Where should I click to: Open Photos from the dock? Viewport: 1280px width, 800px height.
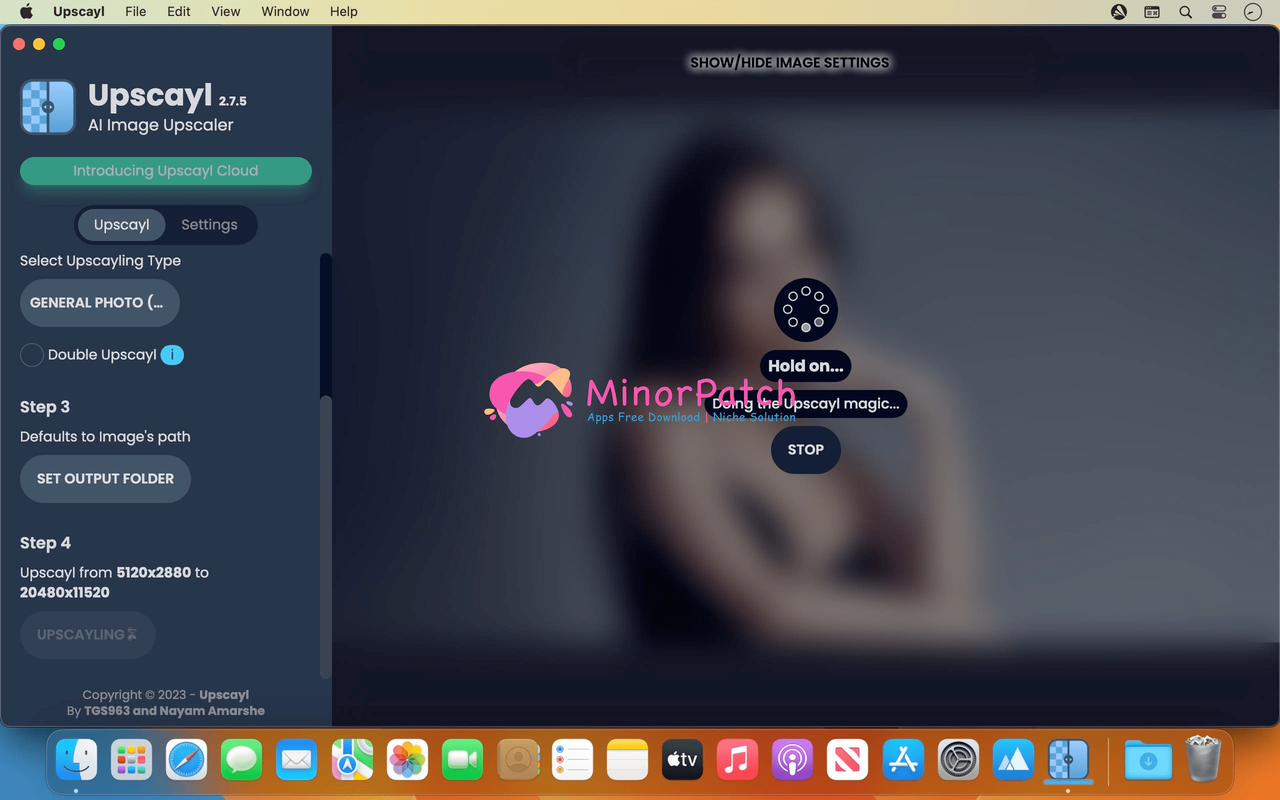tap(407, 760)
